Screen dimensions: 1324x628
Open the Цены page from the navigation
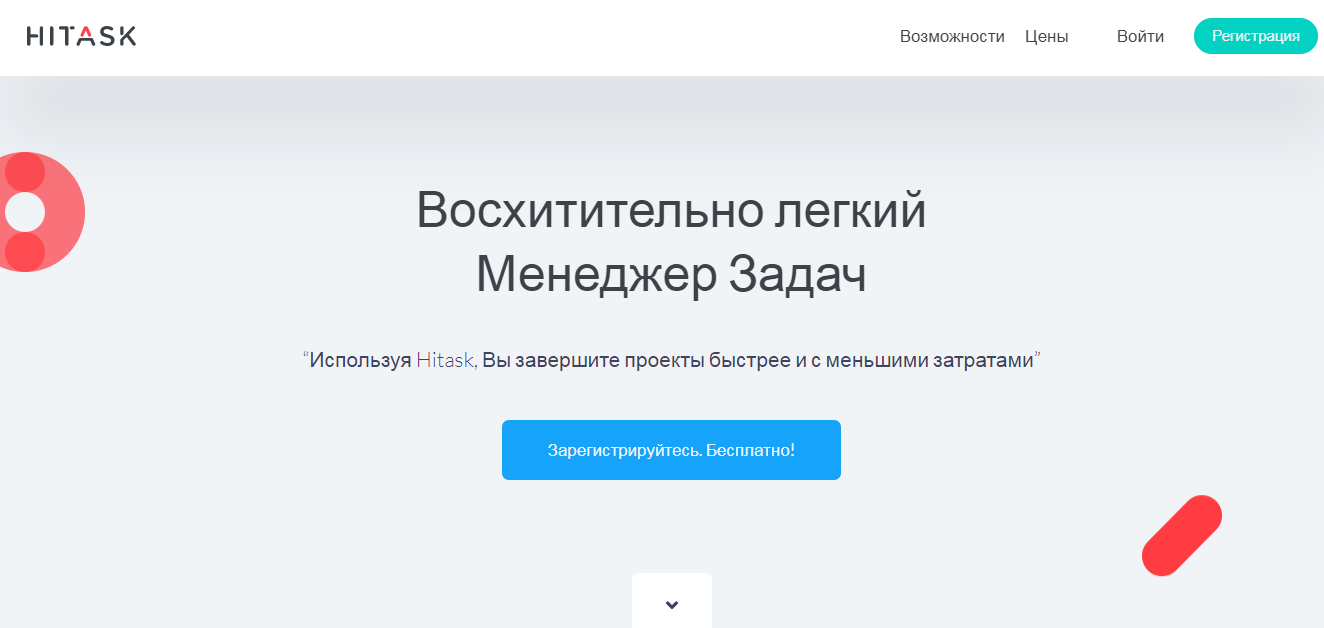(1046, 36)
